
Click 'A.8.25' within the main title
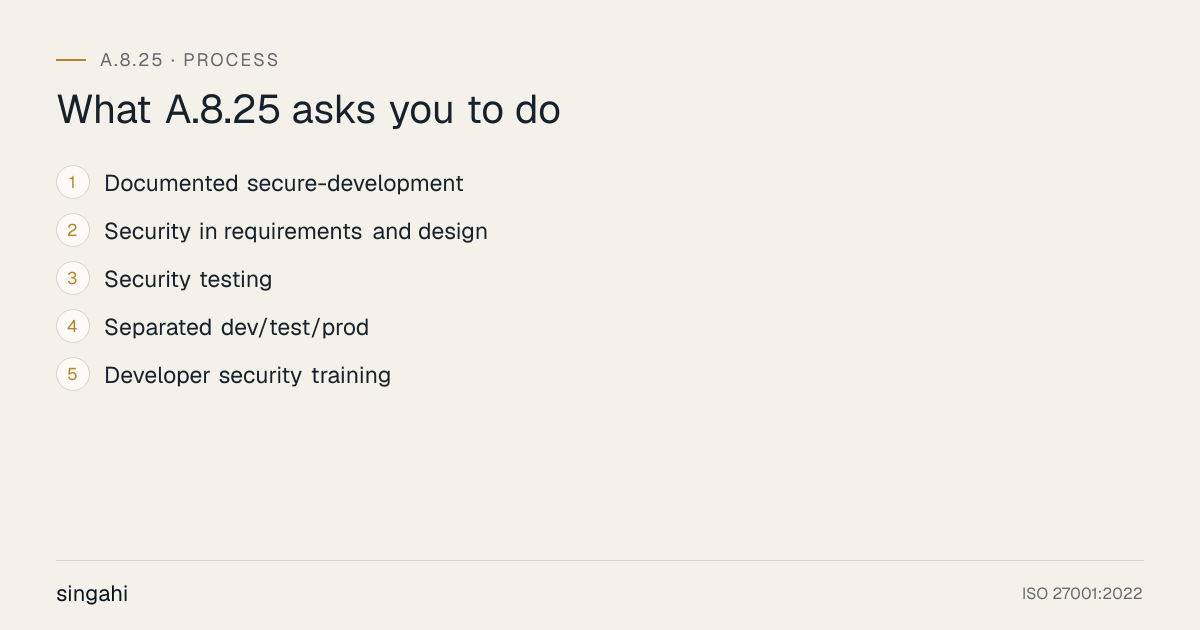pos(222,110)
